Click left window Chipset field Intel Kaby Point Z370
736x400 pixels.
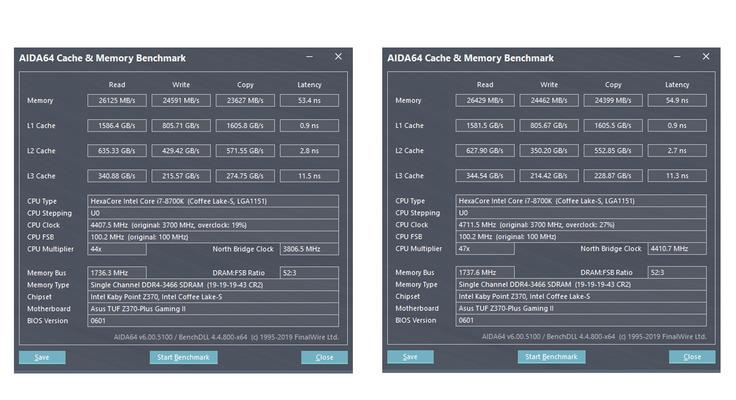(213, 297)
